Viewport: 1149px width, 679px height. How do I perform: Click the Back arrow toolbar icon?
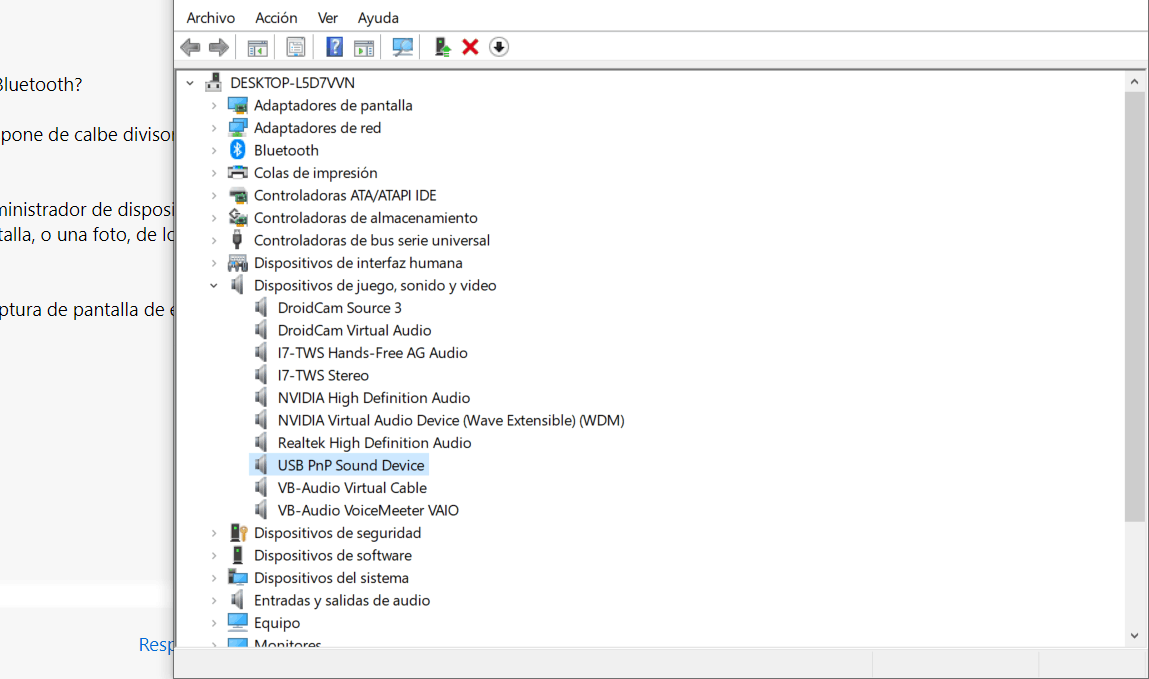[x=191, y=48]
